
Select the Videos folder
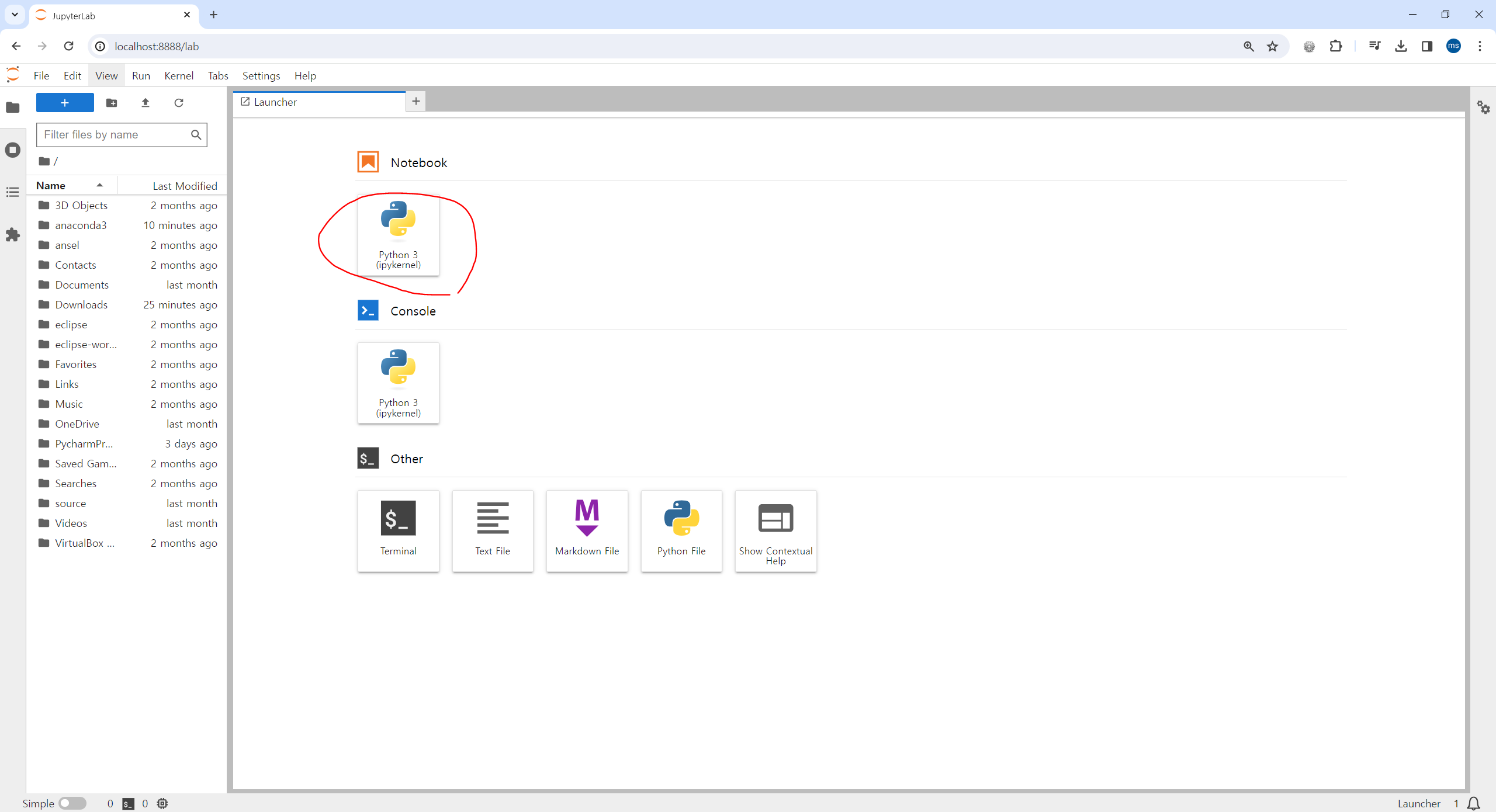pyautogui.click(x=127, y=523)
